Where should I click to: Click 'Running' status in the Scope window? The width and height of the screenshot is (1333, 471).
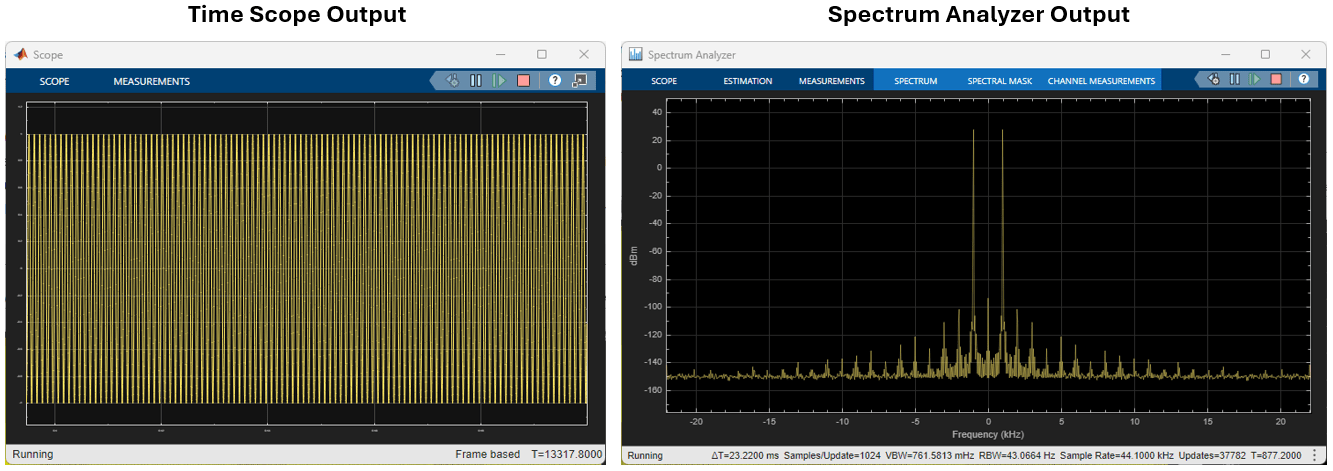[x=32, y=454]
